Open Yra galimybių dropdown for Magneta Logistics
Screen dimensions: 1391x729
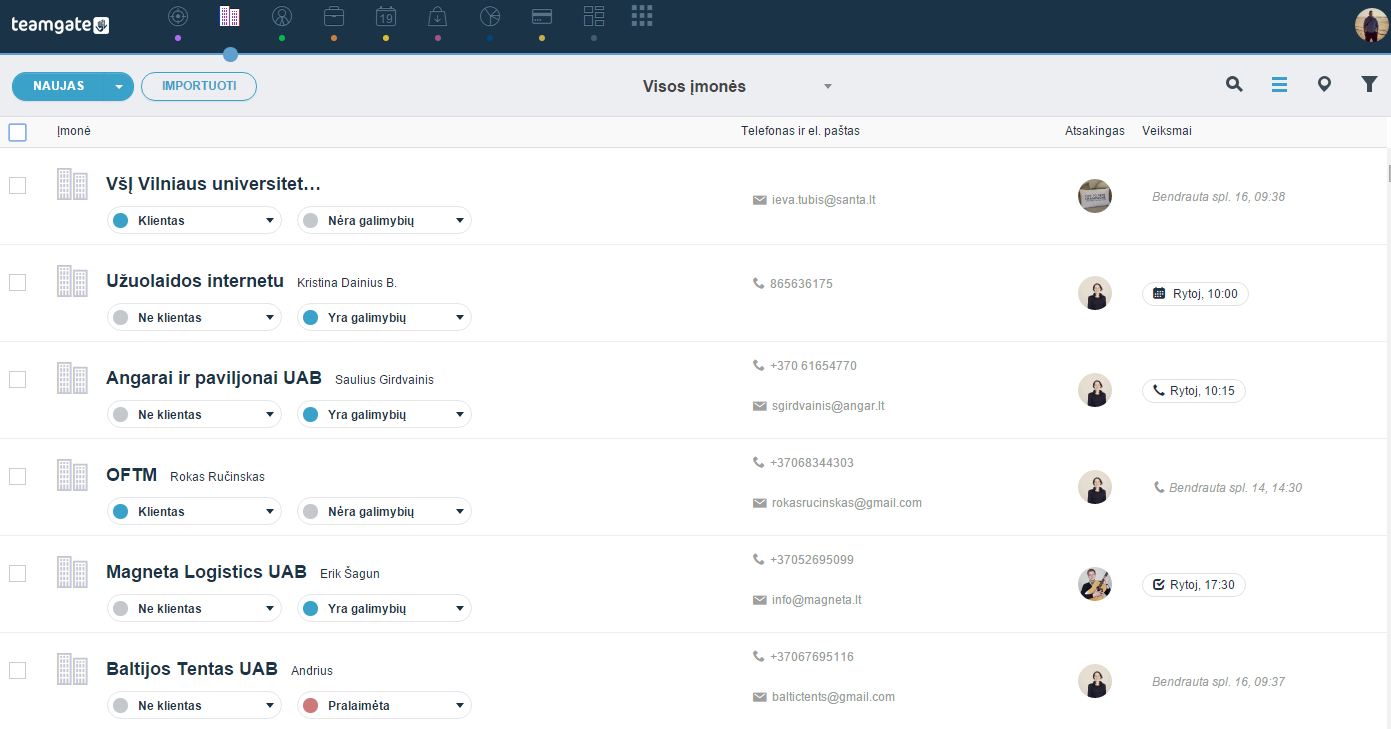coord(384,608)
